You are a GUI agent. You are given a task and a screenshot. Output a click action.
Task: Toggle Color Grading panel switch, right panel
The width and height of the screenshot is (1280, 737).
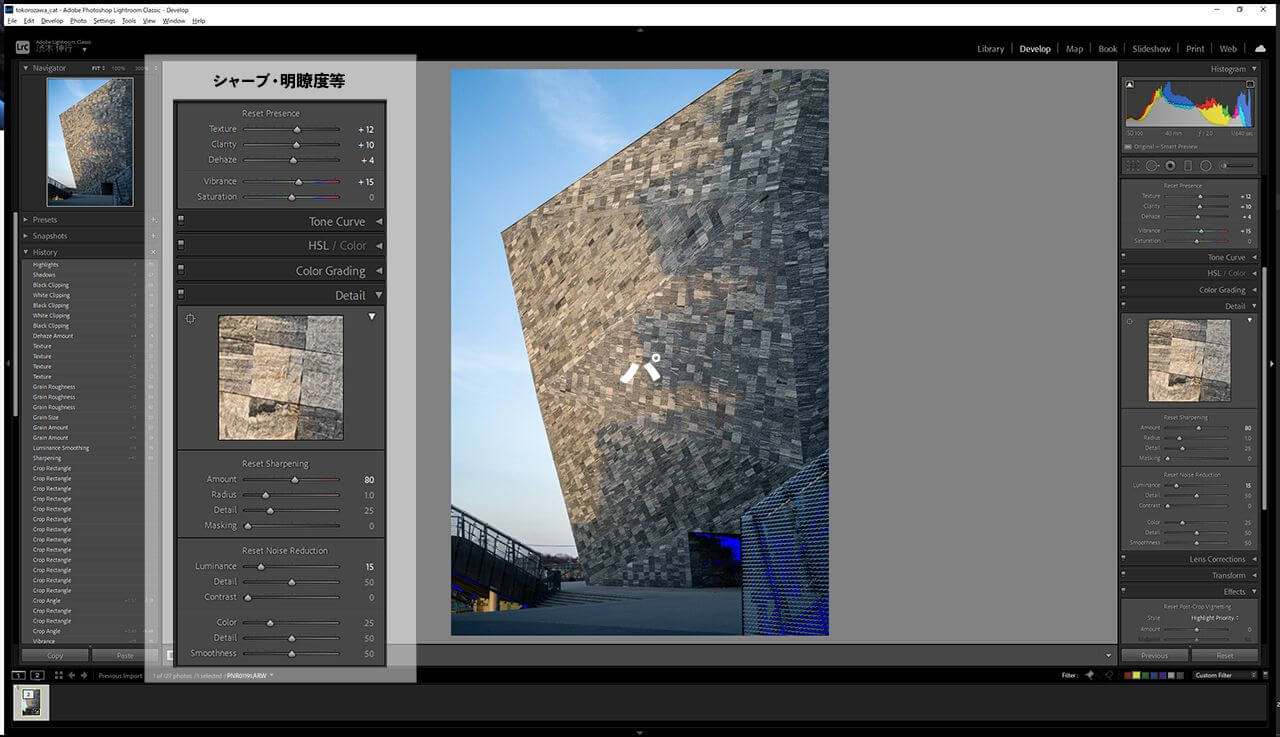tap(1125, 290)
